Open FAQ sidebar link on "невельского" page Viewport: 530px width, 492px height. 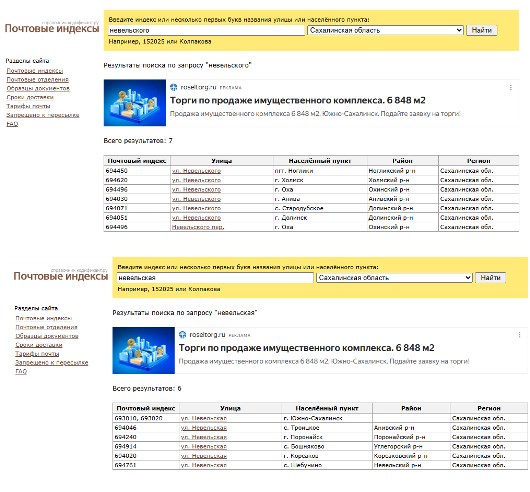[12, 124]
